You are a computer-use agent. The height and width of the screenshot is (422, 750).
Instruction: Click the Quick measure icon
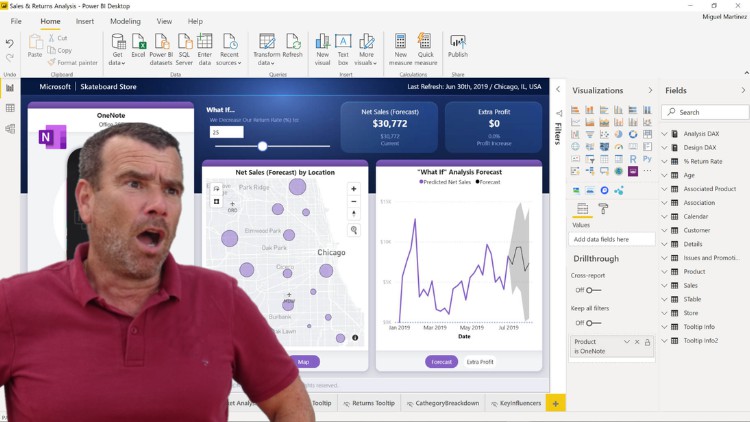(425, 42)
